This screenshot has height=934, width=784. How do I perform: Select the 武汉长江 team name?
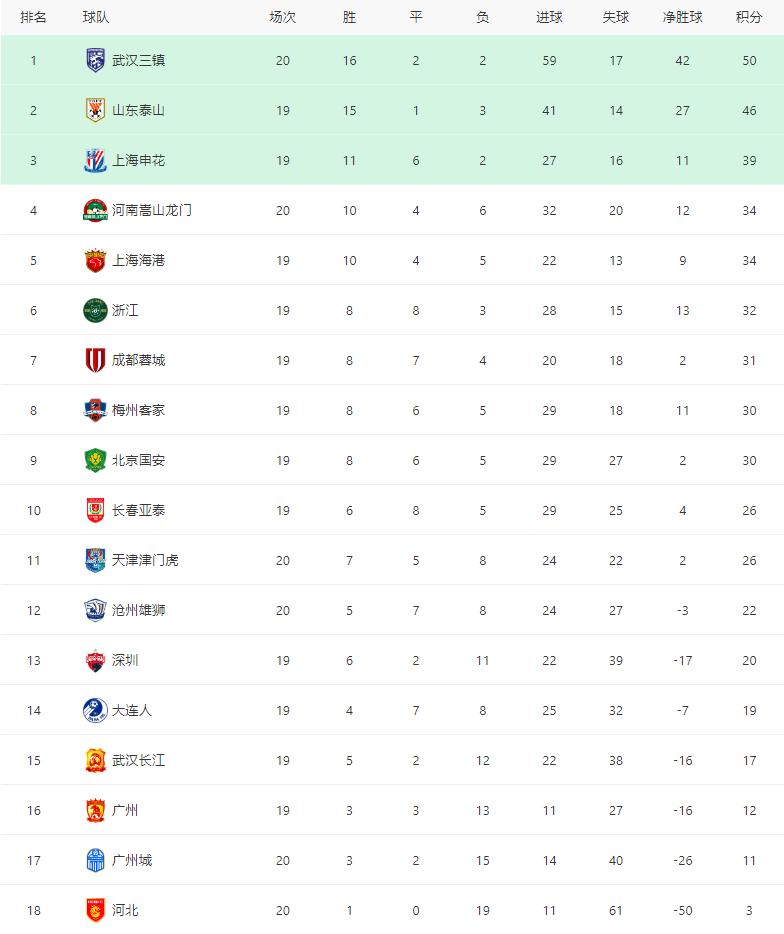click(138, 760)
